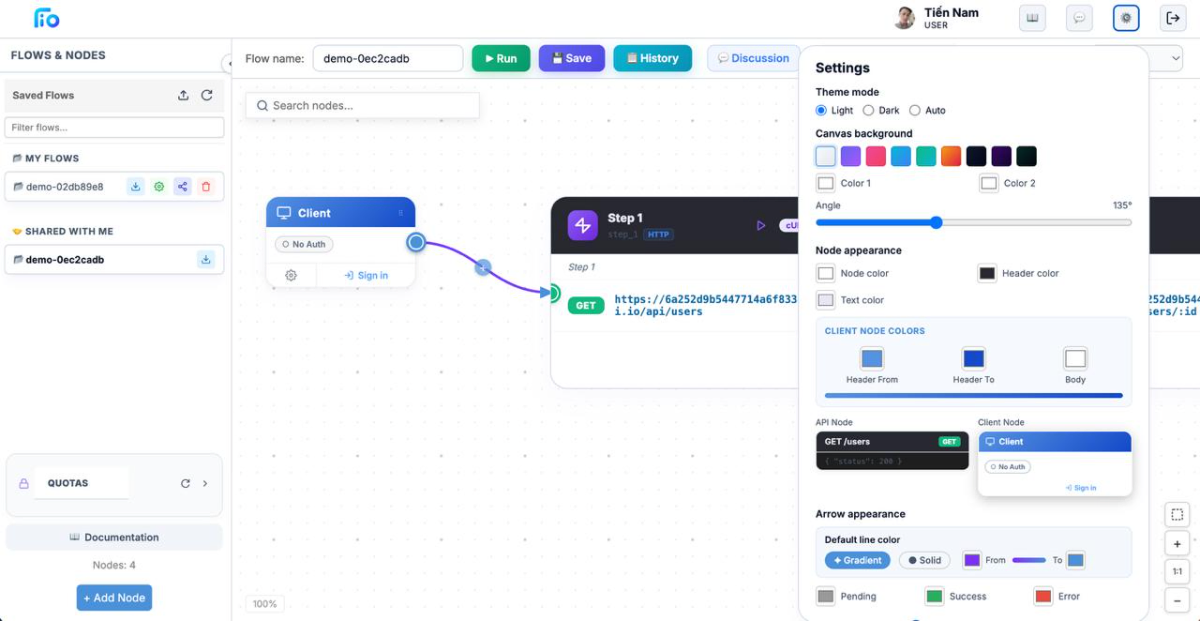The width and height of the screenshot is (1200, 621).
Task: Open the Node color swatch
Action: coord(825,273)
